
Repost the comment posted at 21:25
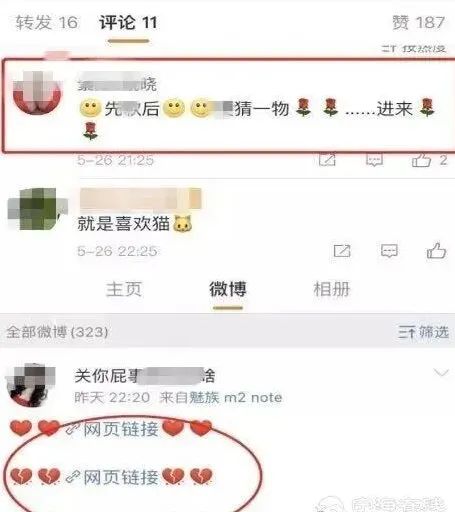pos(327,160)
